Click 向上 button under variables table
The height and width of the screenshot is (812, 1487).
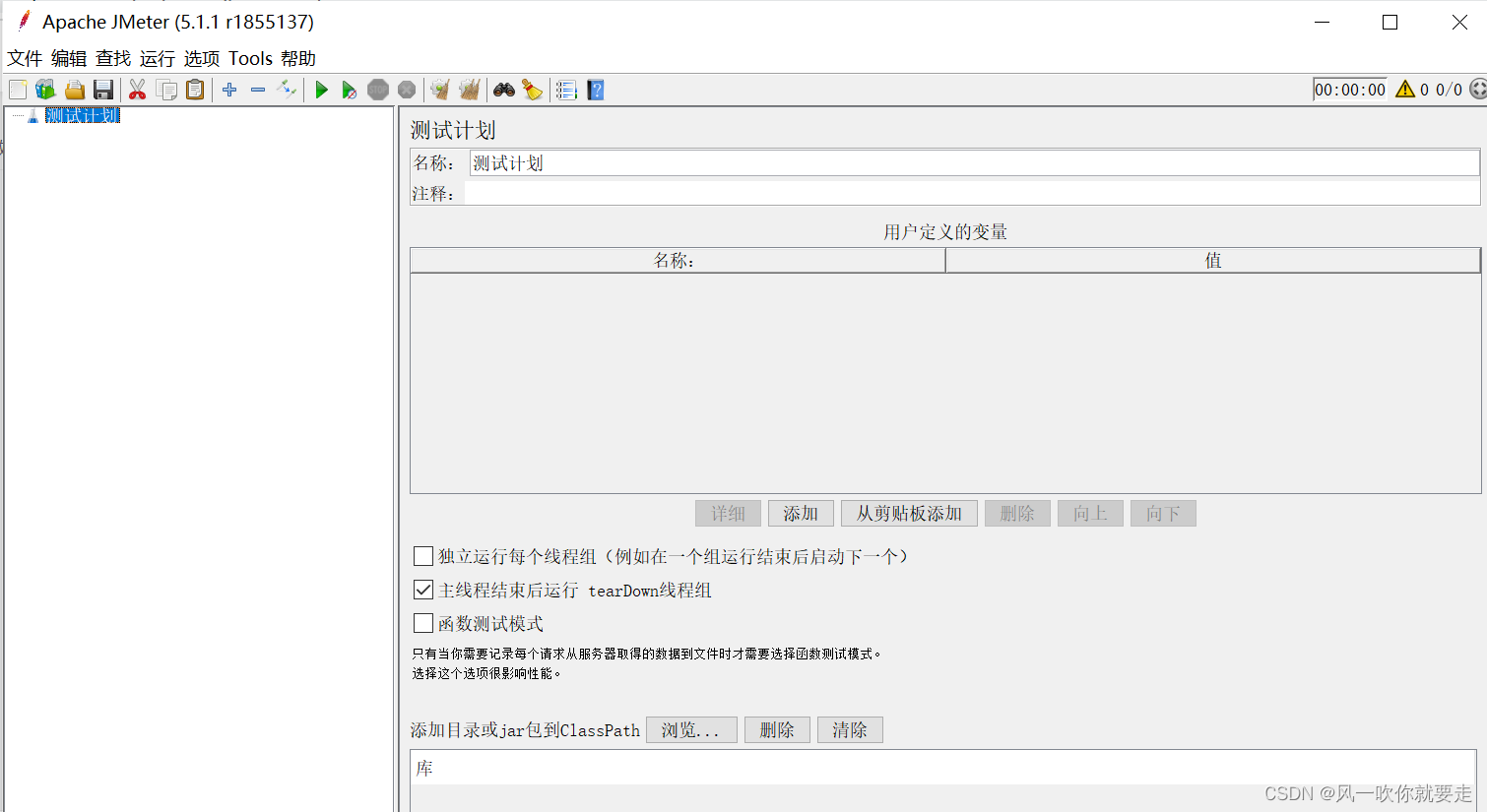point(1090,513)
